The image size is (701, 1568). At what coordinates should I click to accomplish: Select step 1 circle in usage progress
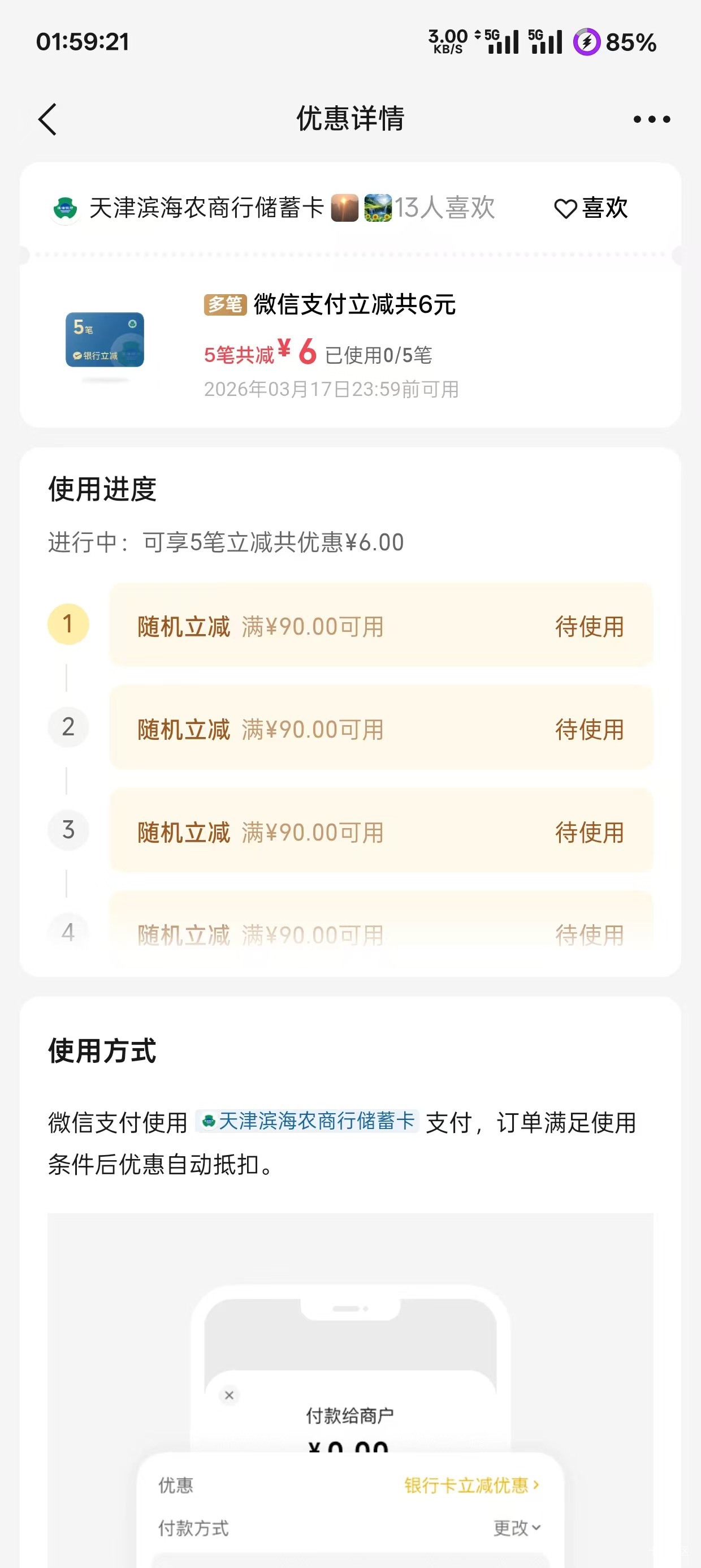(x=68, y=624)
